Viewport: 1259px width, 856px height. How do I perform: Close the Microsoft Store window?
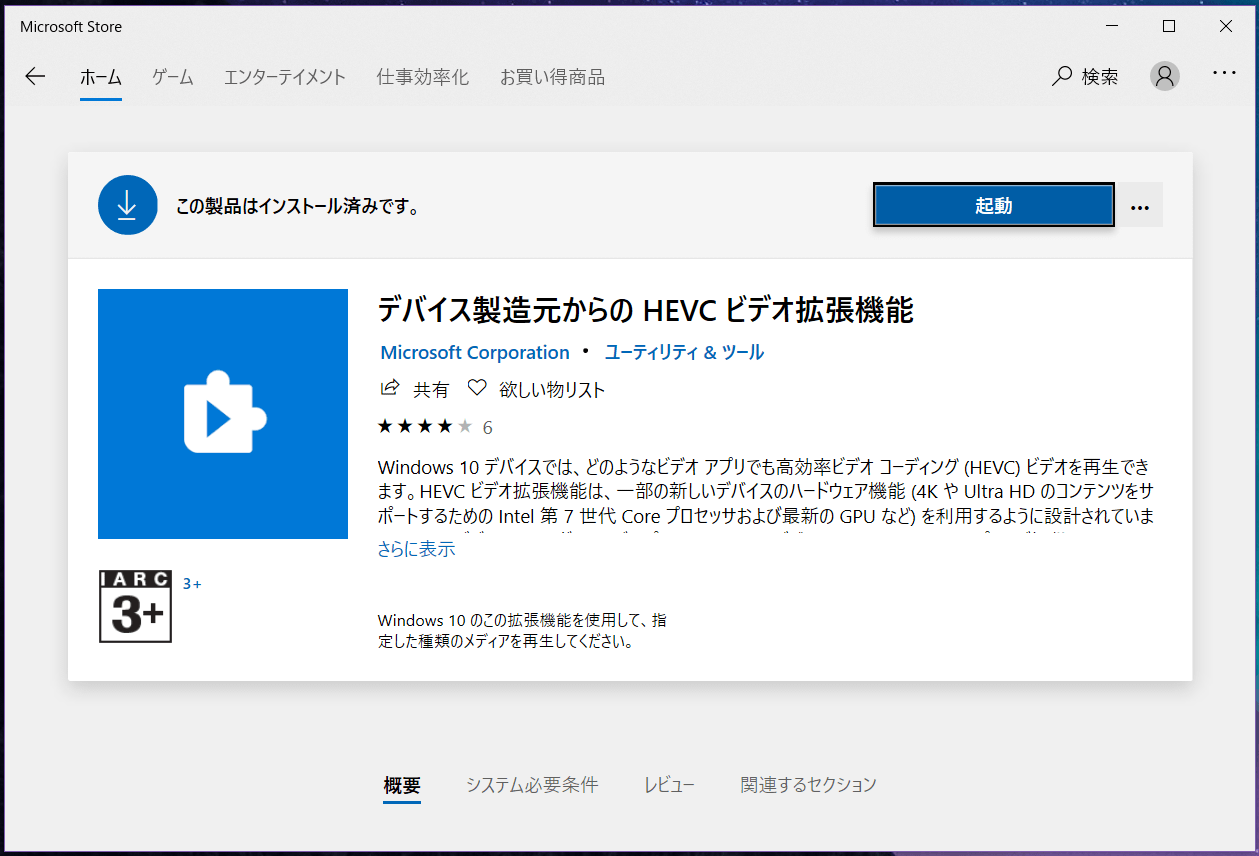point(1226,26)
